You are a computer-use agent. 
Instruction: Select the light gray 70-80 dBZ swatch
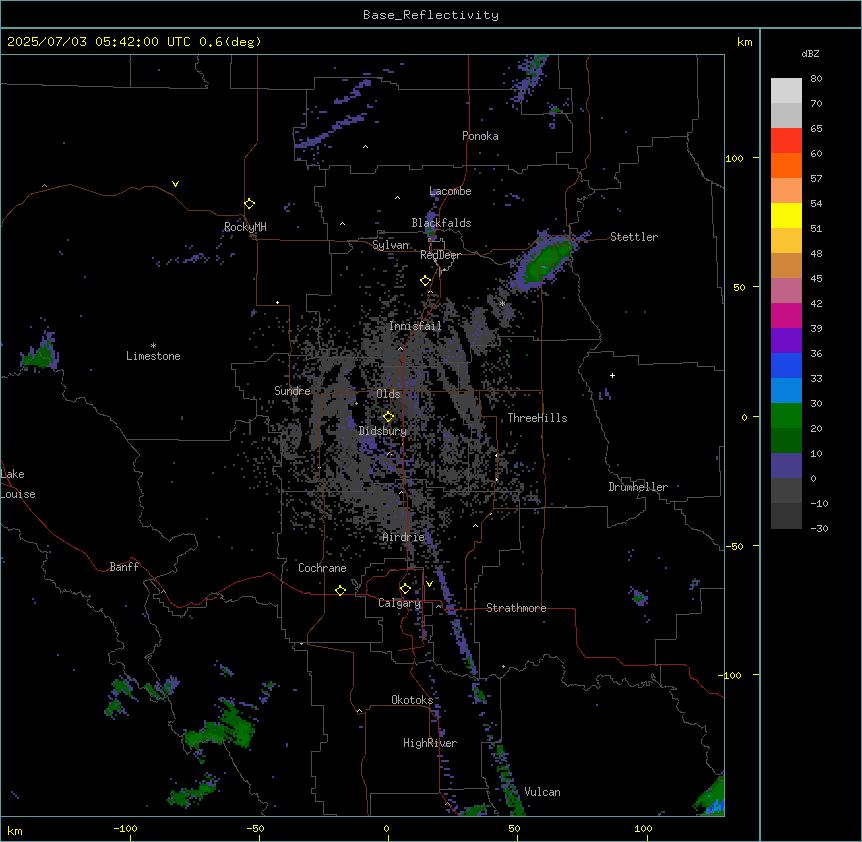786,91
